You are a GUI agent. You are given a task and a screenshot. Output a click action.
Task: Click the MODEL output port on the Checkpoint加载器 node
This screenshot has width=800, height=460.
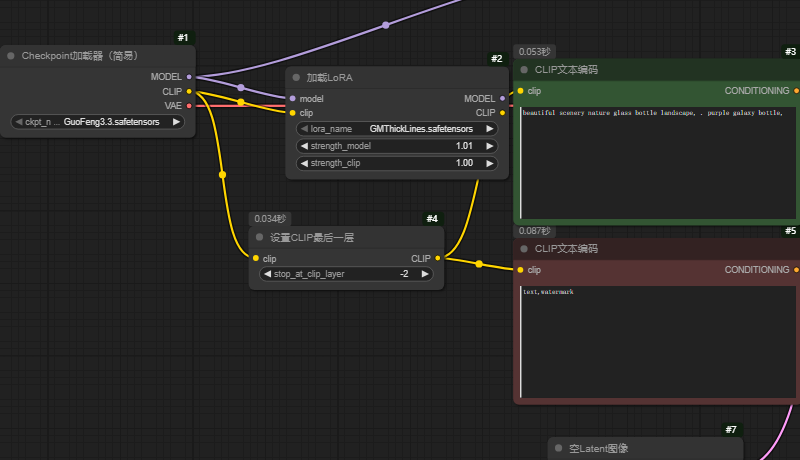189,76
